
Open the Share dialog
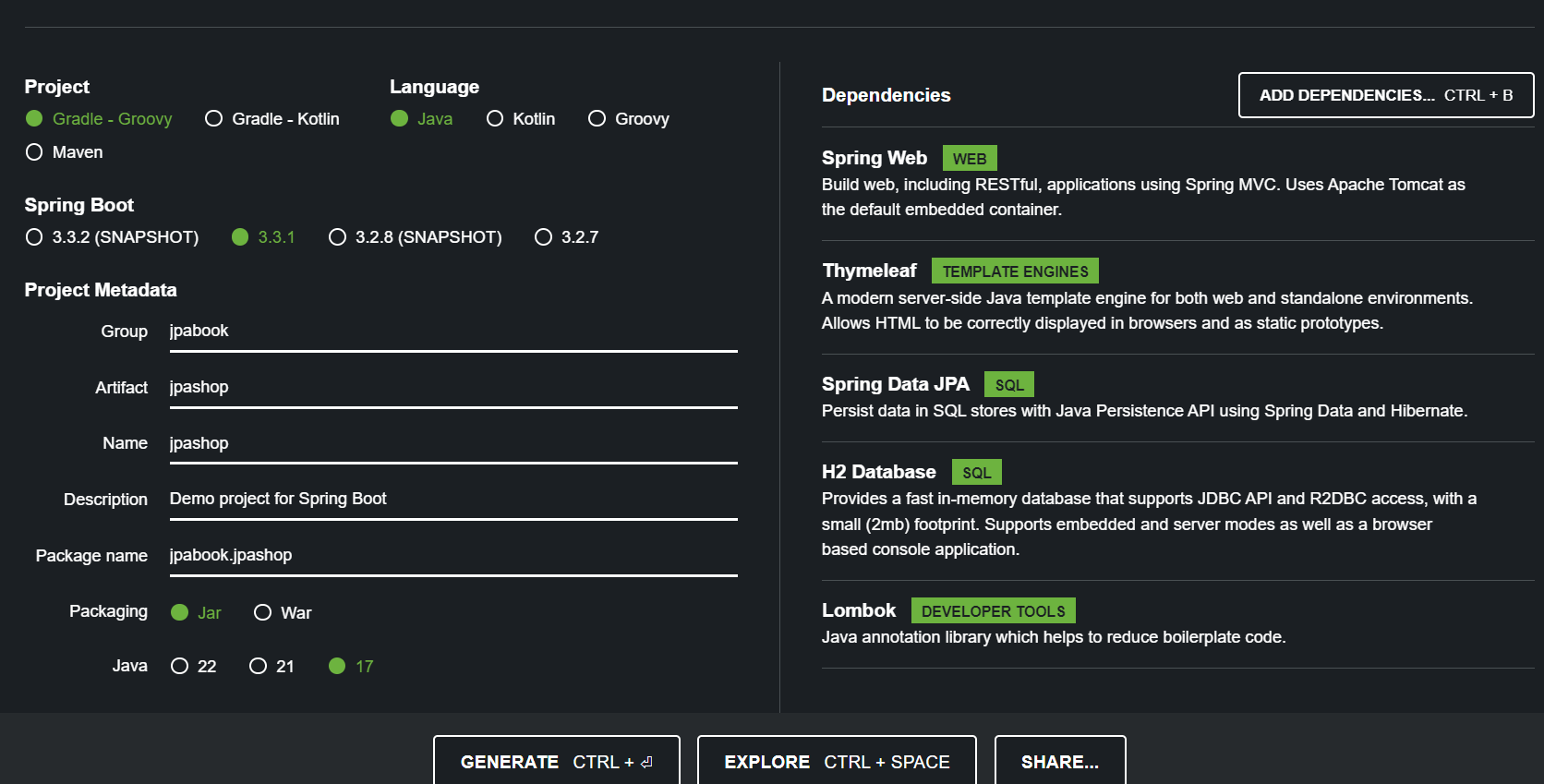coord(1060,761)
